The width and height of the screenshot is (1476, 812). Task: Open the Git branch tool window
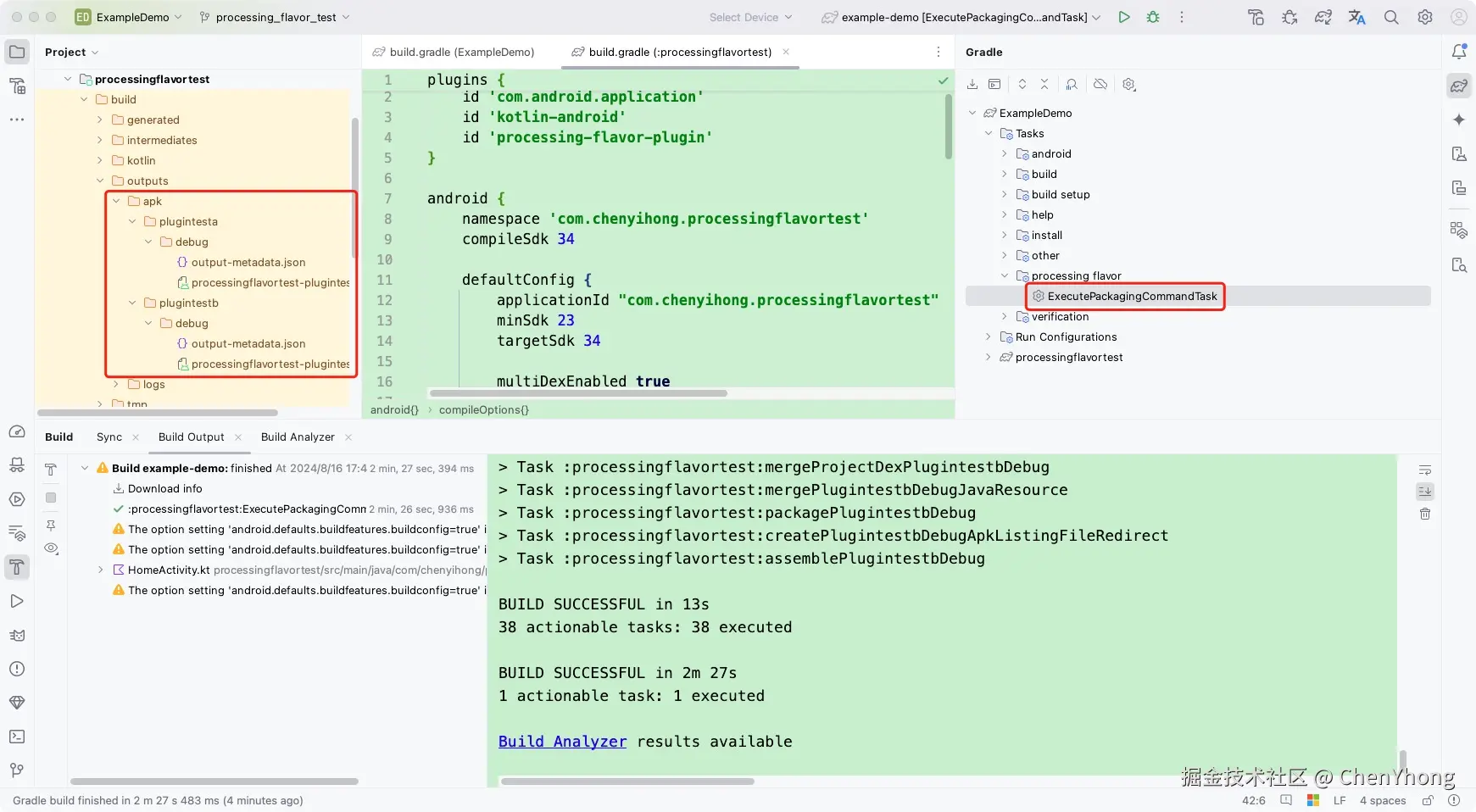17,770
